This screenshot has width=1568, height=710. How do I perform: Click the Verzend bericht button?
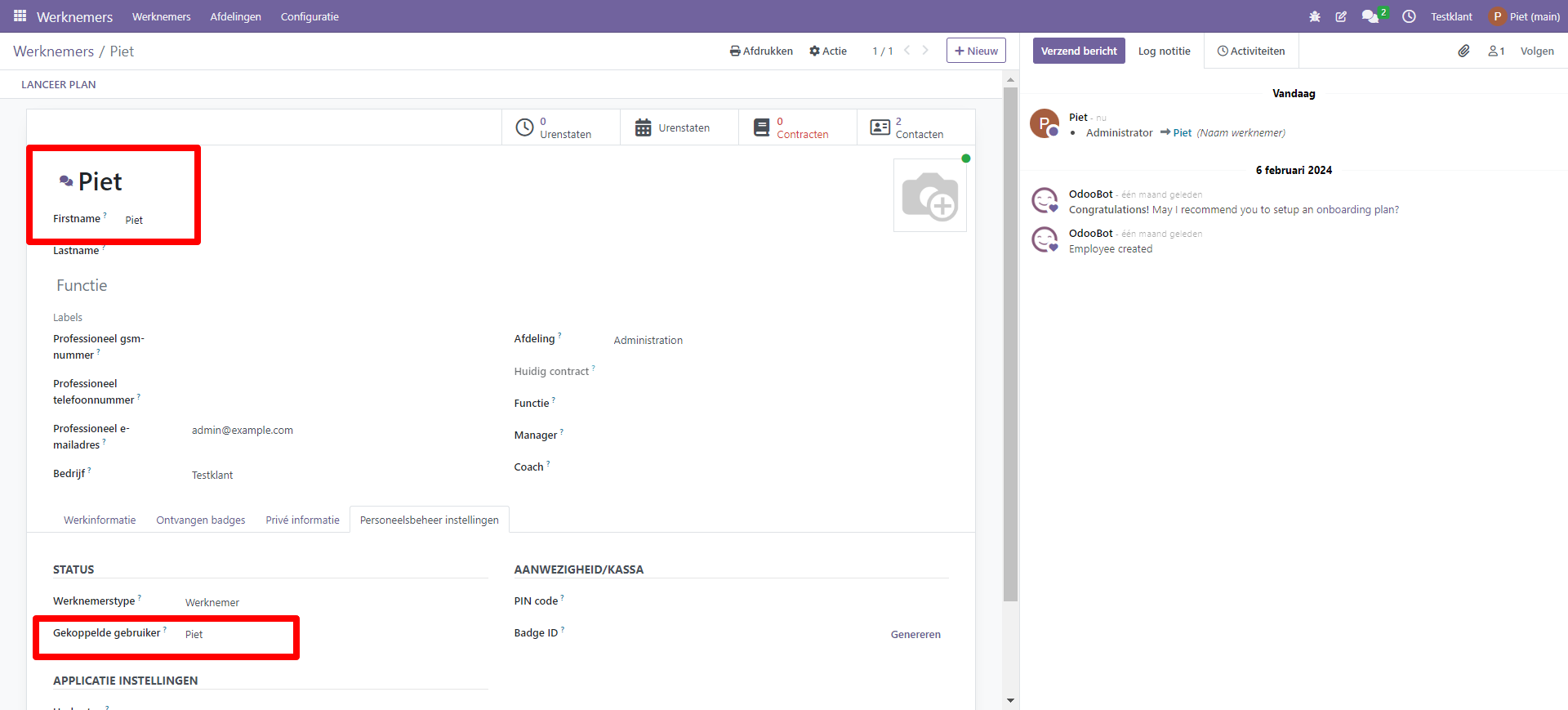pos(1078,51)
